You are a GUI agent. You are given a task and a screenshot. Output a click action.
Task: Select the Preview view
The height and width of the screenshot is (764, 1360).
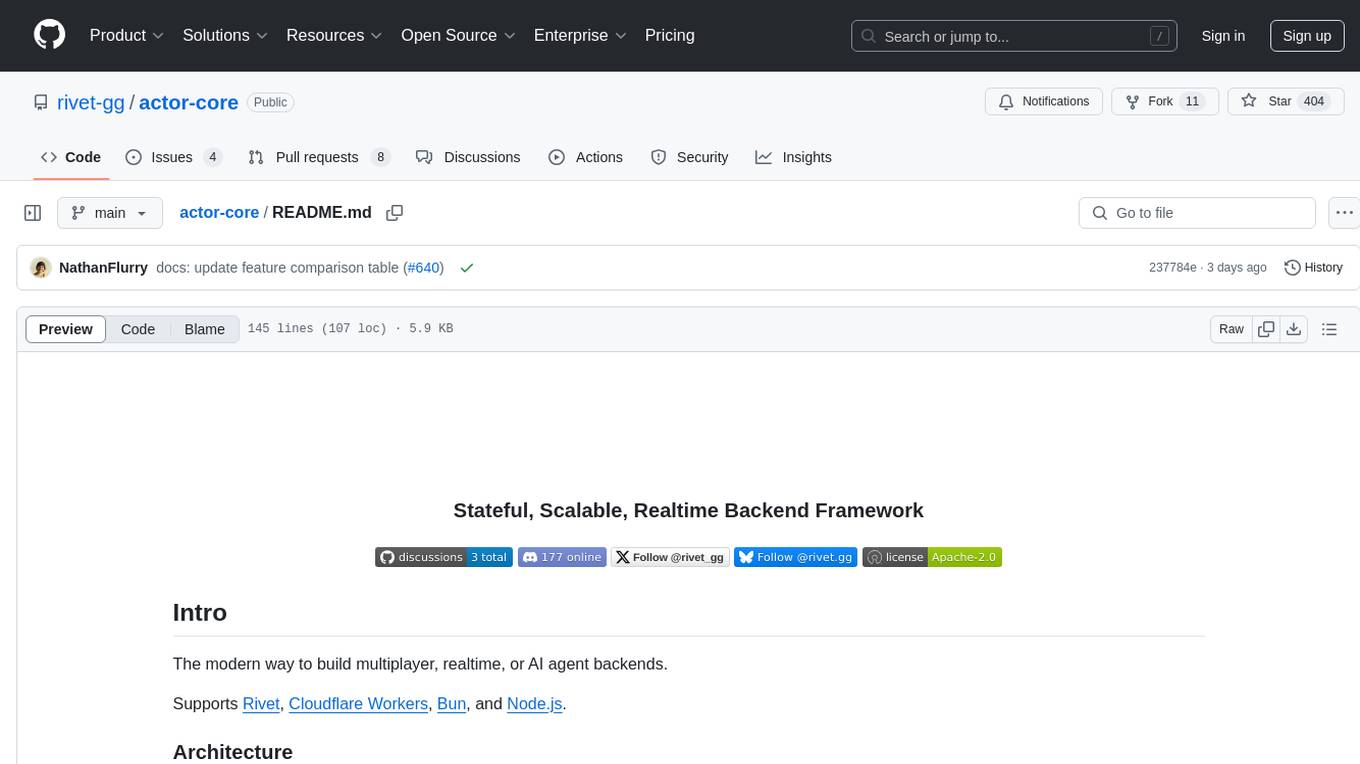[66, 329]
